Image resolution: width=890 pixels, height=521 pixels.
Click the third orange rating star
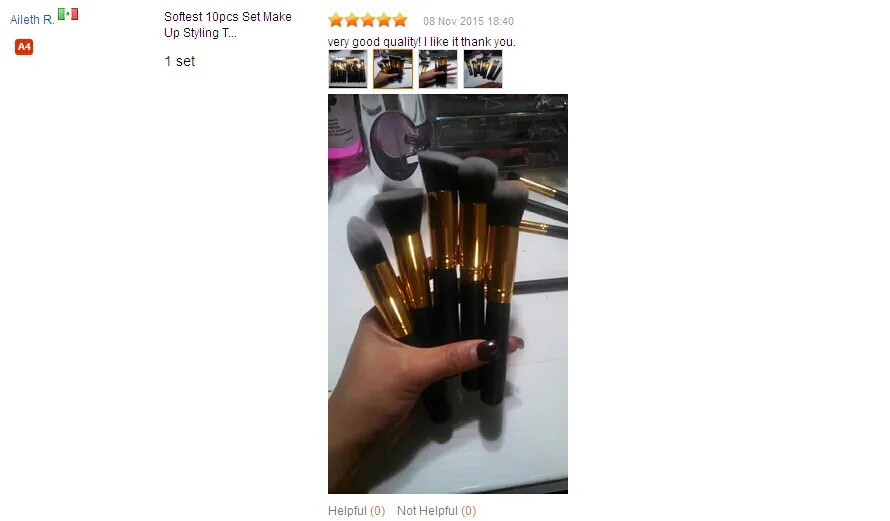[x=368, y=20]
